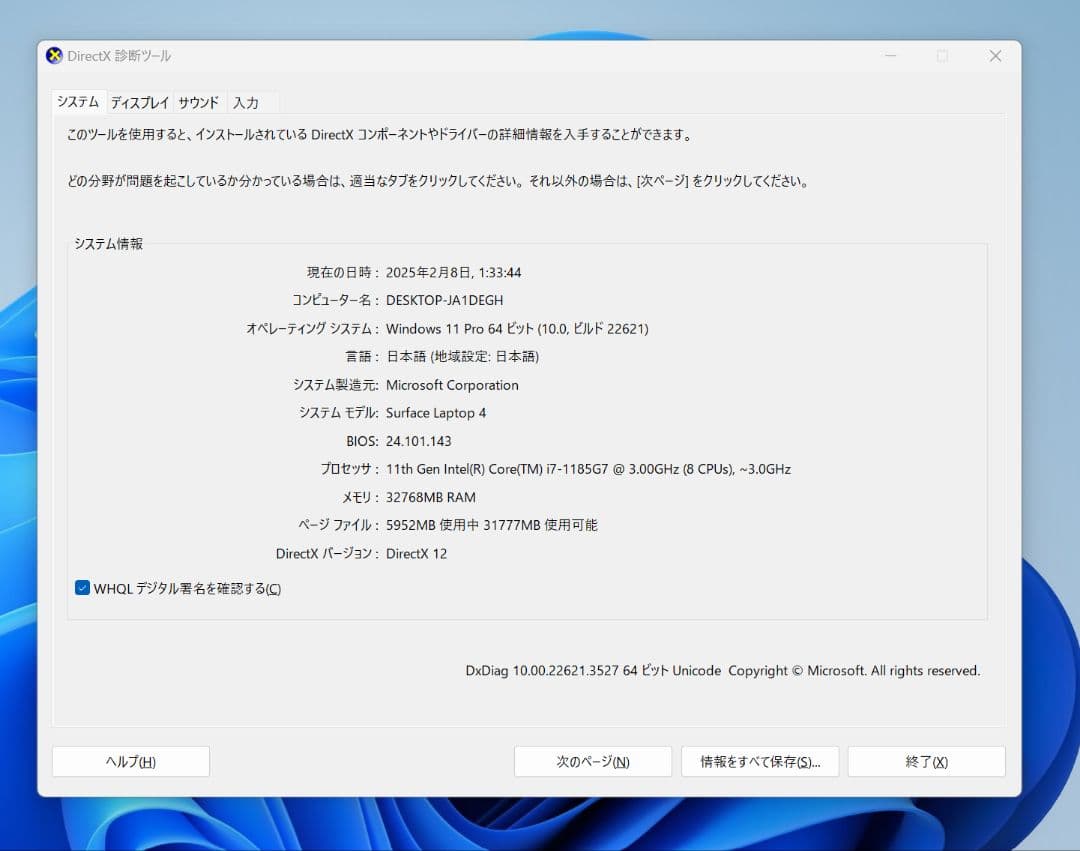The height and width of the screenshot is (851, 1080).
Task: Open the サウンド tab
Action: (197, 101)
